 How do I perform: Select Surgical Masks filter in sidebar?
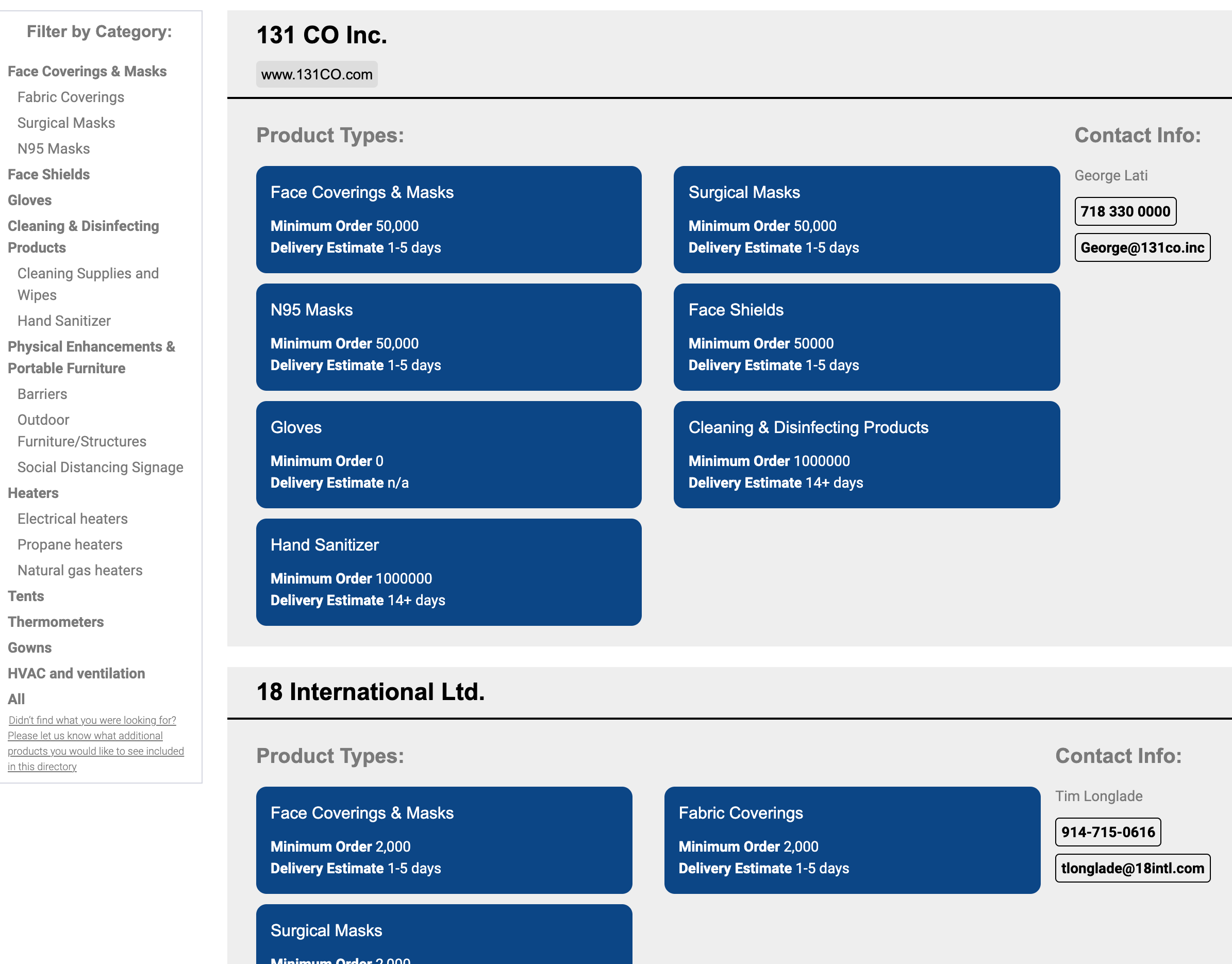pyautogui.click(x=66, y=123)
